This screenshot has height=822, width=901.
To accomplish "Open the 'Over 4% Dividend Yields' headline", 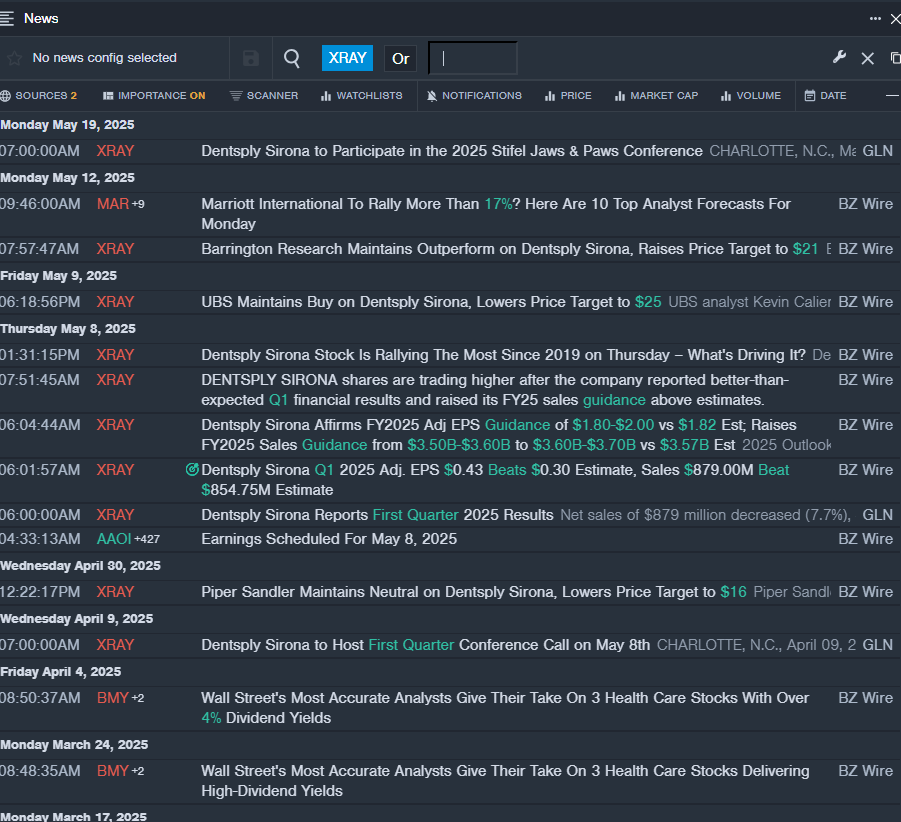I will click(x=505, y=708).
